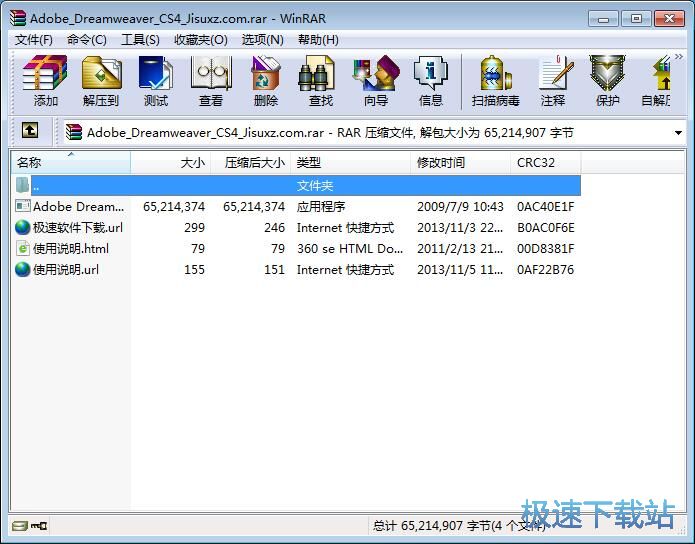Sort by CRC32 column header
Screen dimensions: 695x544
(546, 162)
